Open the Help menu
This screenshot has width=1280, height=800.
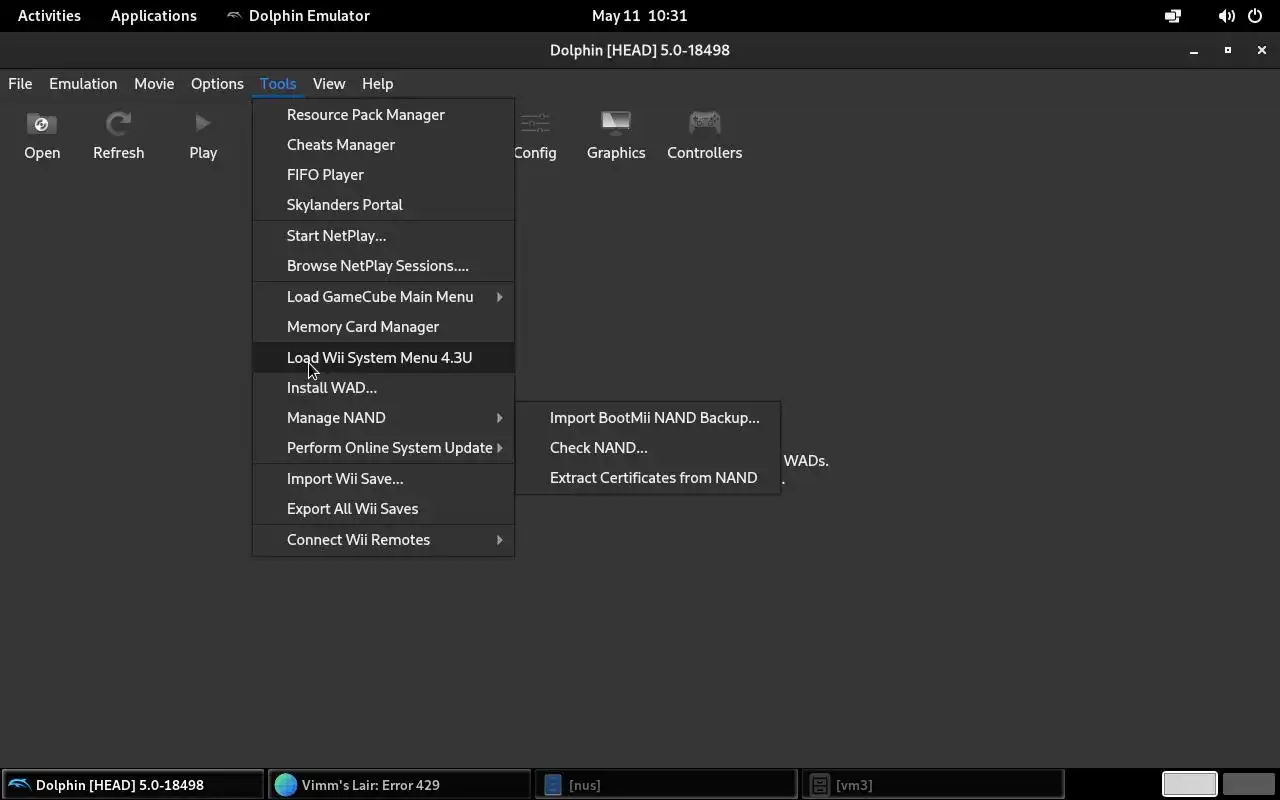[x=377, y=84]
